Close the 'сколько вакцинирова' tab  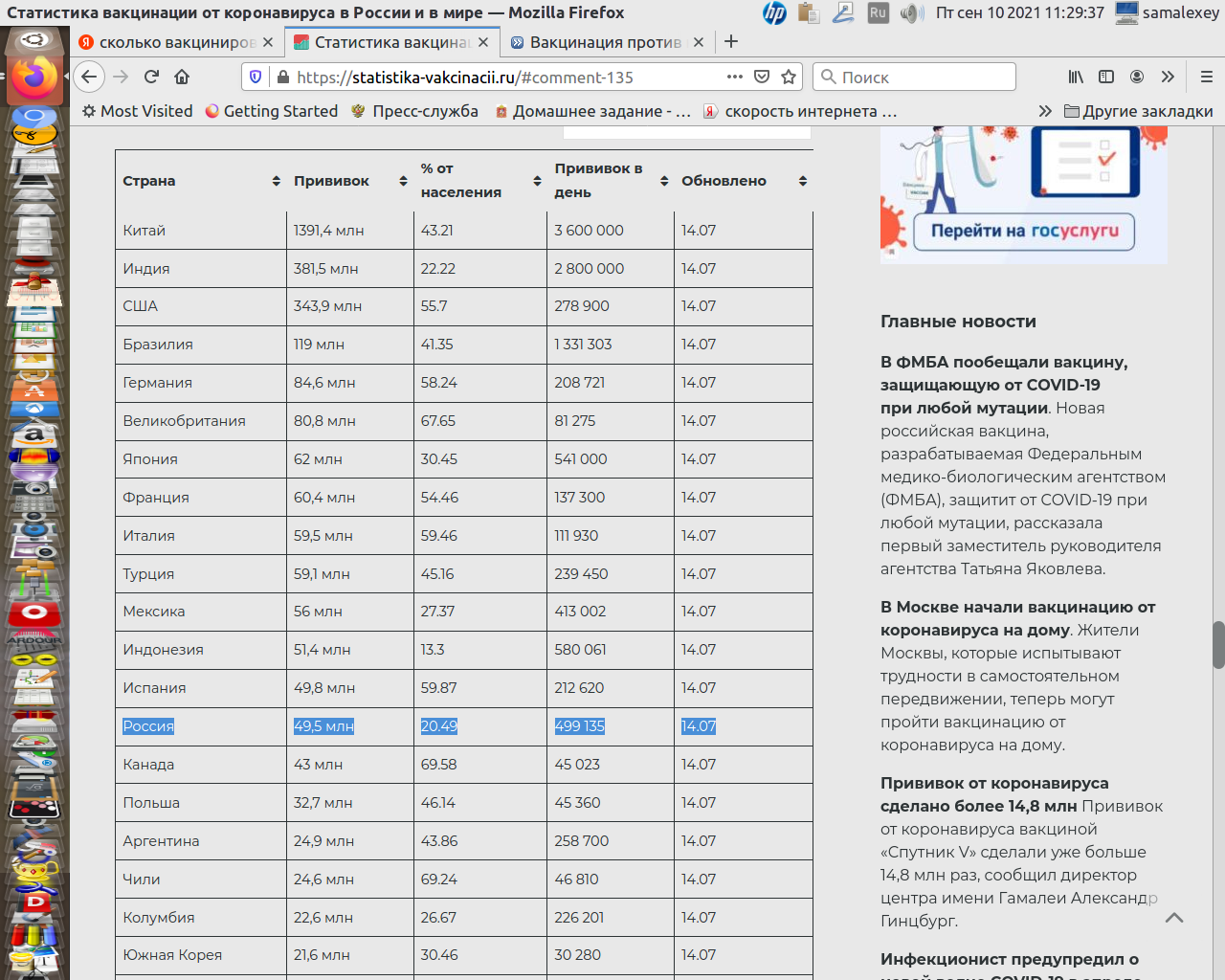click(268, 42)
